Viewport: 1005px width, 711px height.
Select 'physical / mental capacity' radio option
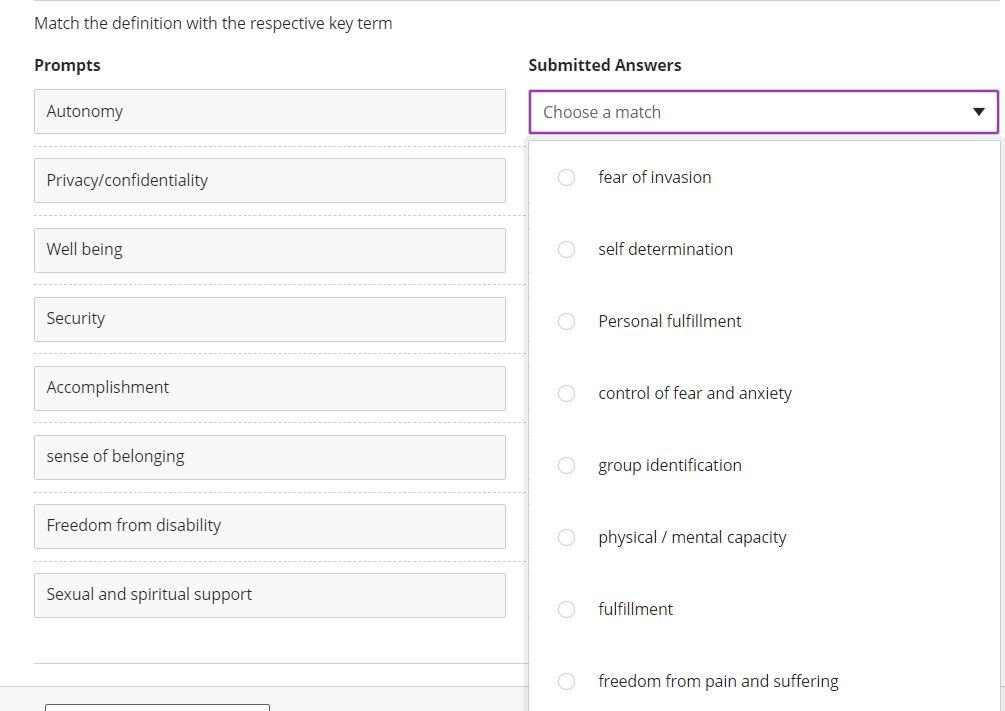click(566, 537)
